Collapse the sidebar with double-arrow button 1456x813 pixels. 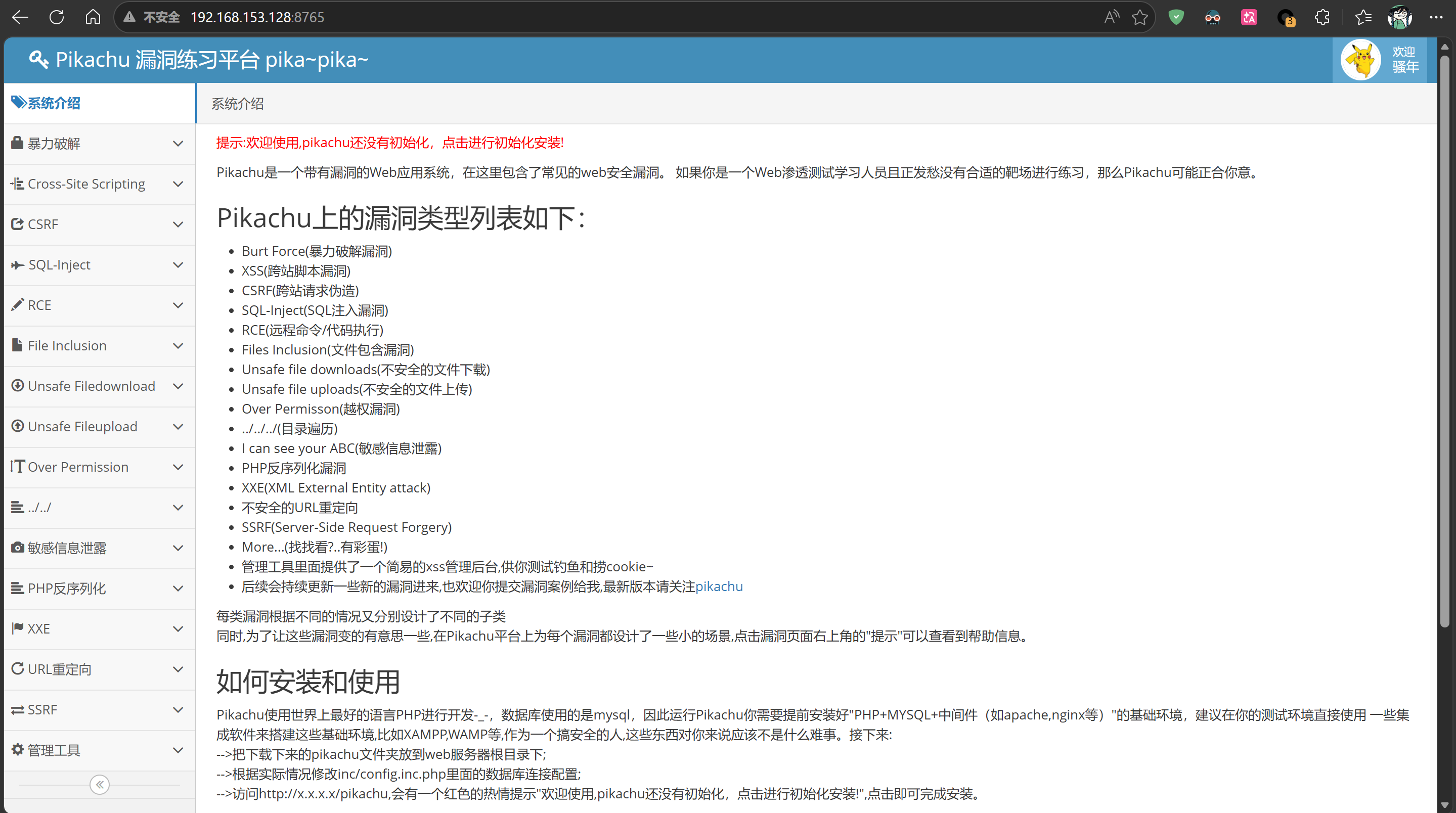[x=100, y=784]
